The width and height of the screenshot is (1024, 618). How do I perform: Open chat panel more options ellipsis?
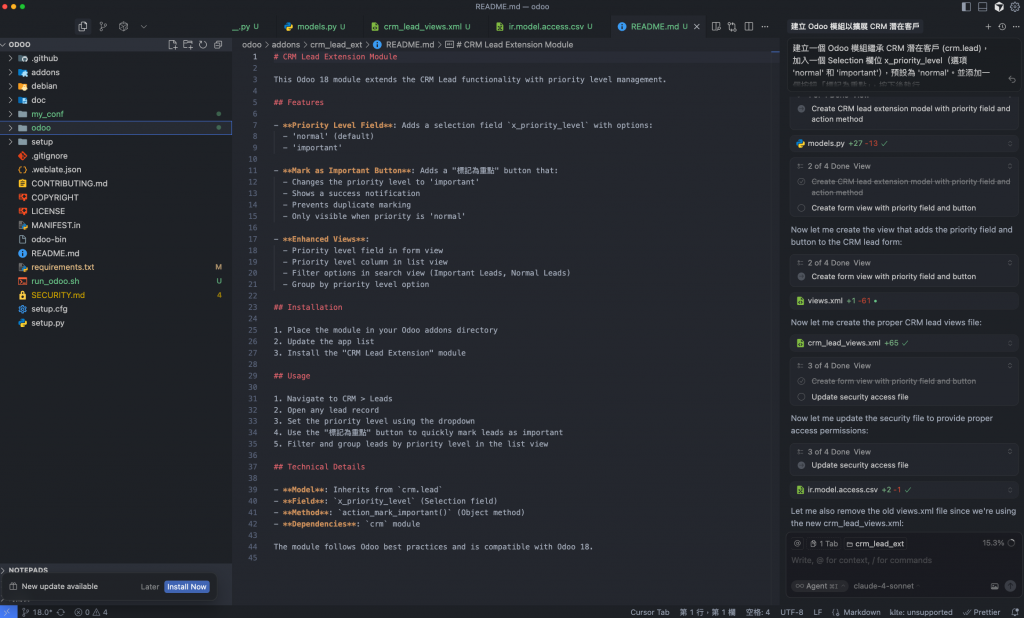tap(1016, 27)
